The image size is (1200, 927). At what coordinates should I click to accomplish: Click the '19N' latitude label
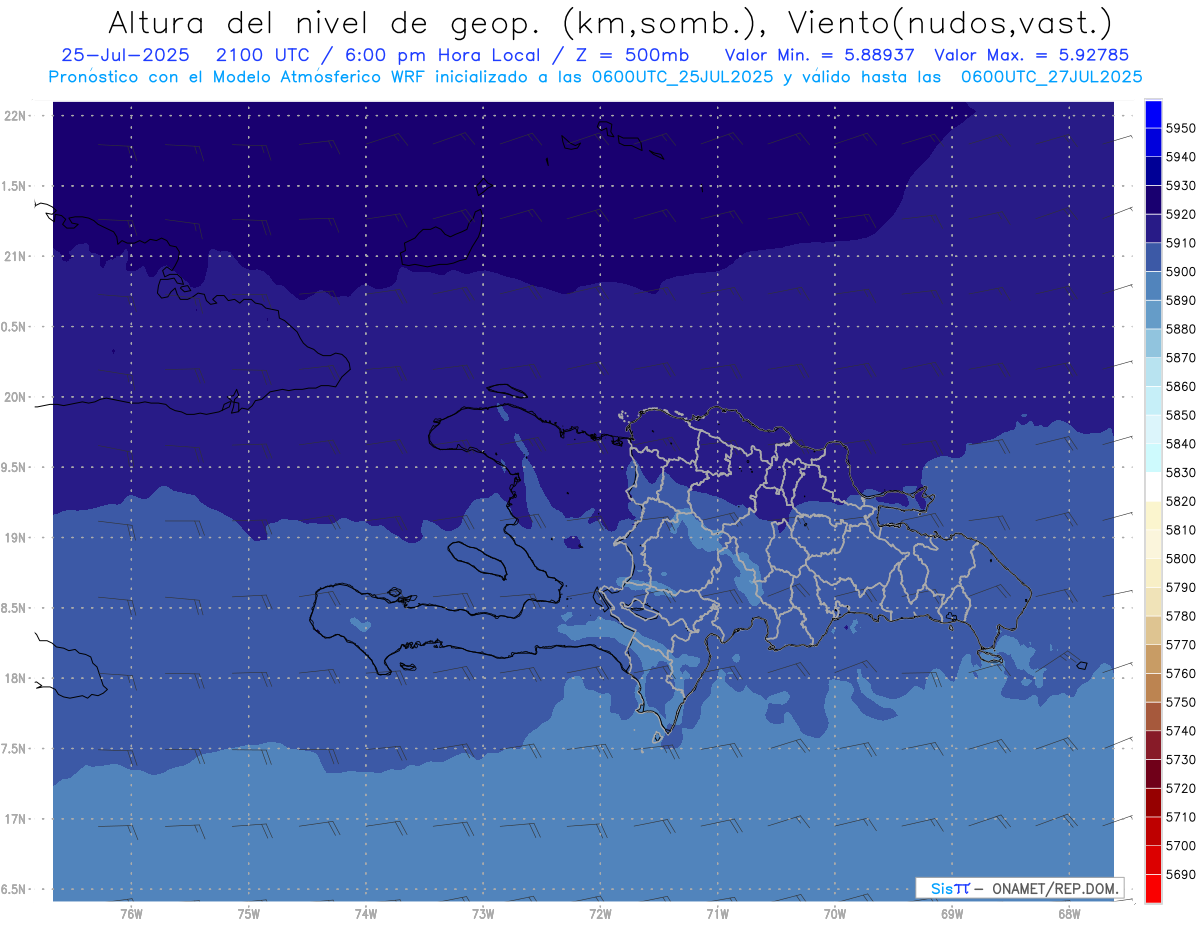tap(15, 537)
